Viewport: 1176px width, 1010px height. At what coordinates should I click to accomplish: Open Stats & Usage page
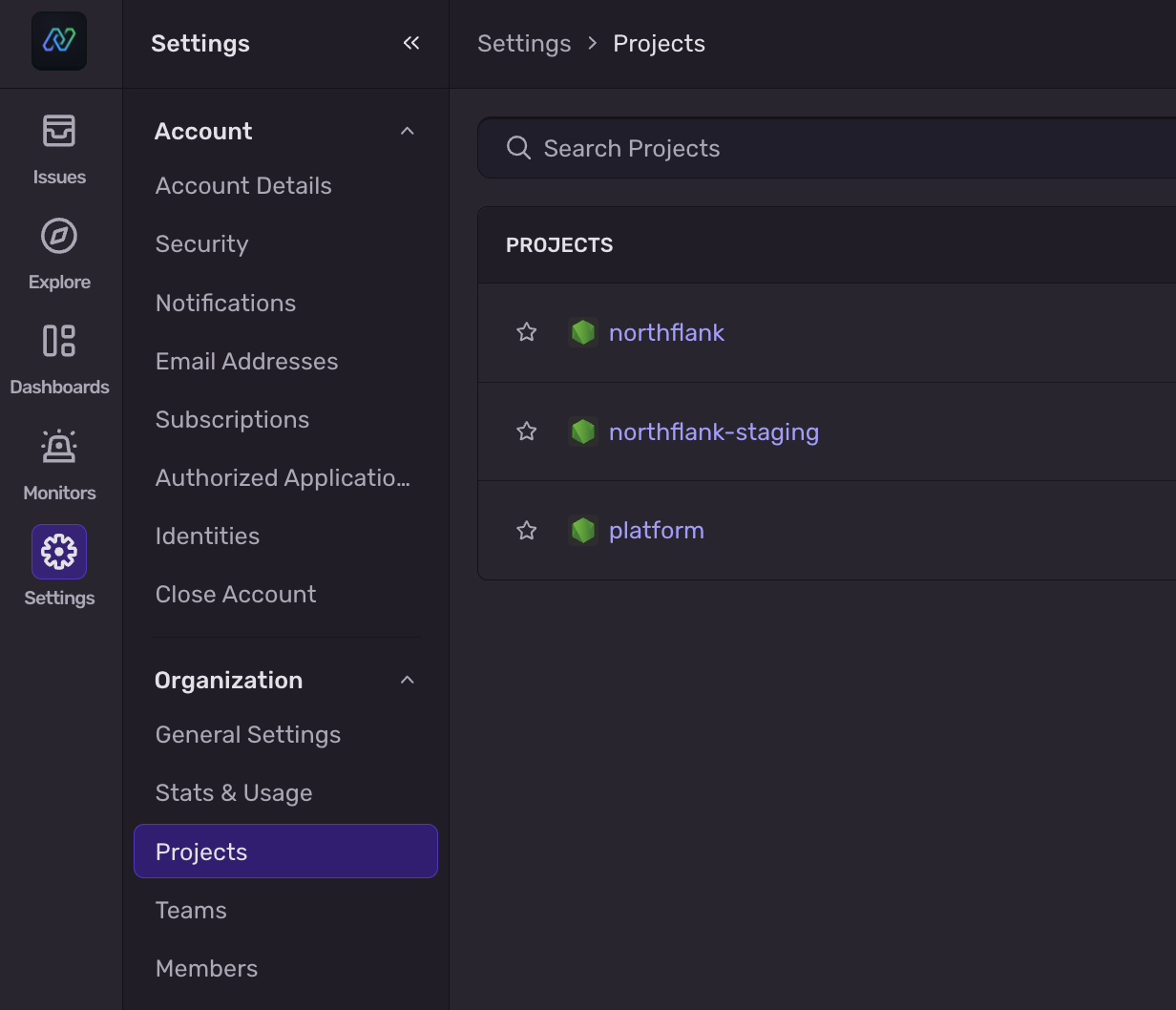[x=234, y=792]
